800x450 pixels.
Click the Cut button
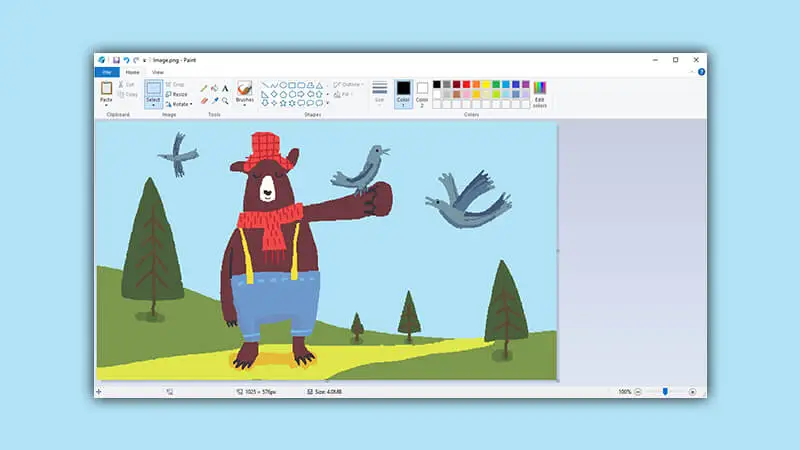pos(127,84)
